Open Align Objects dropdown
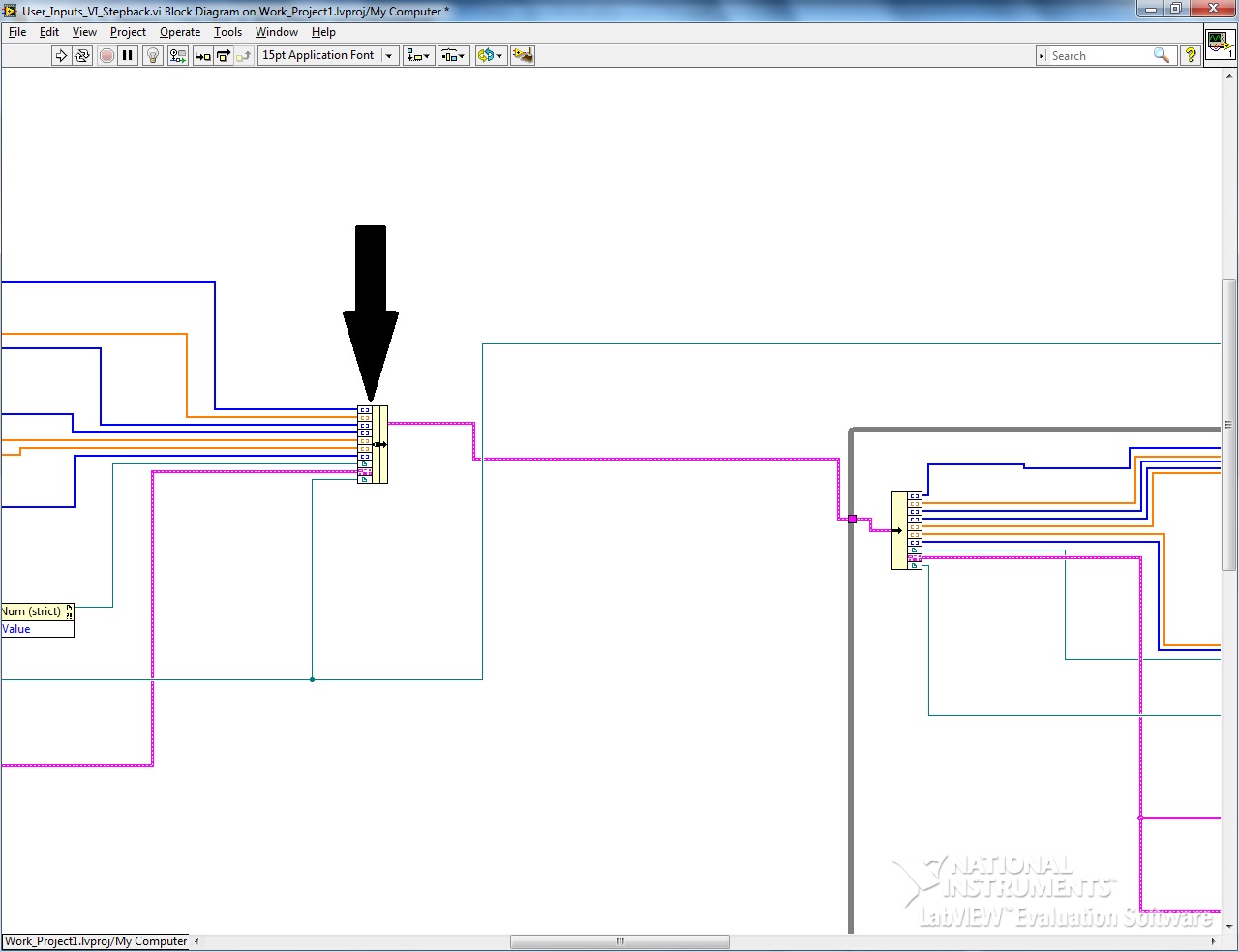Image resolution: width=1239 pixels, height=952 pixels. pos(418,55)
